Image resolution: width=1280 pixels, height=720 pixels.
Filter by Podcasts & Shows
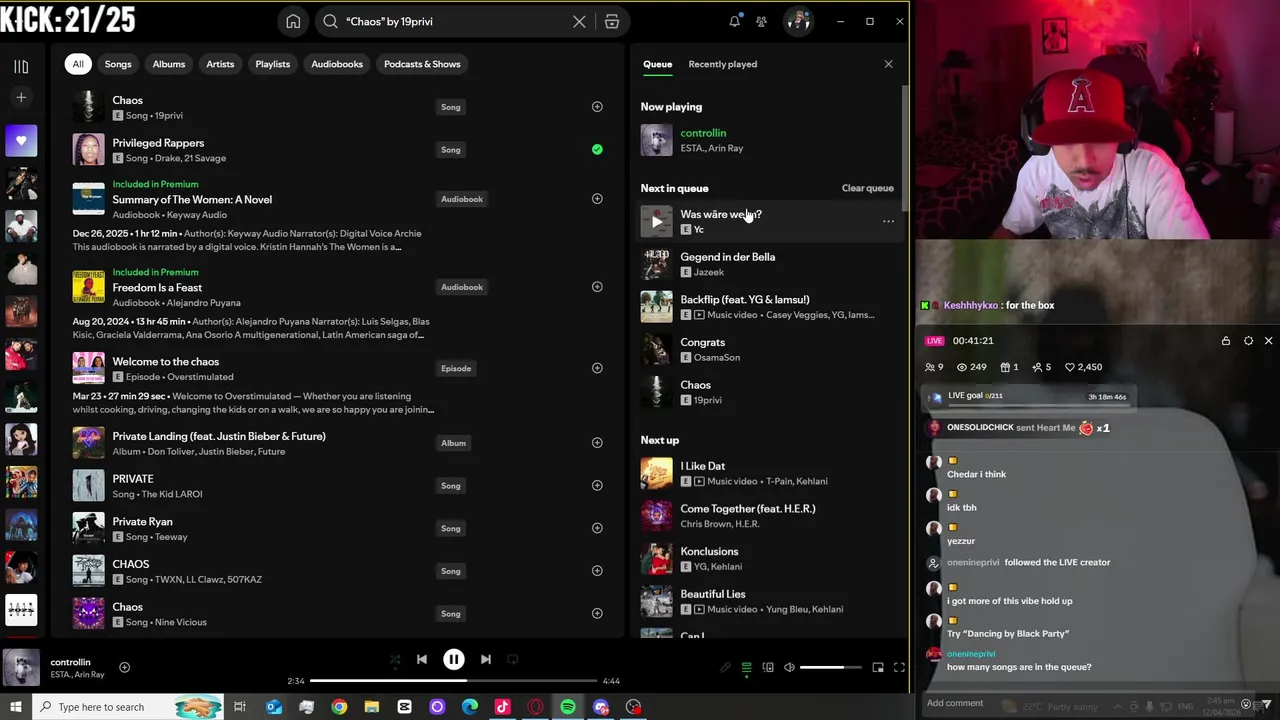point(422,64)
